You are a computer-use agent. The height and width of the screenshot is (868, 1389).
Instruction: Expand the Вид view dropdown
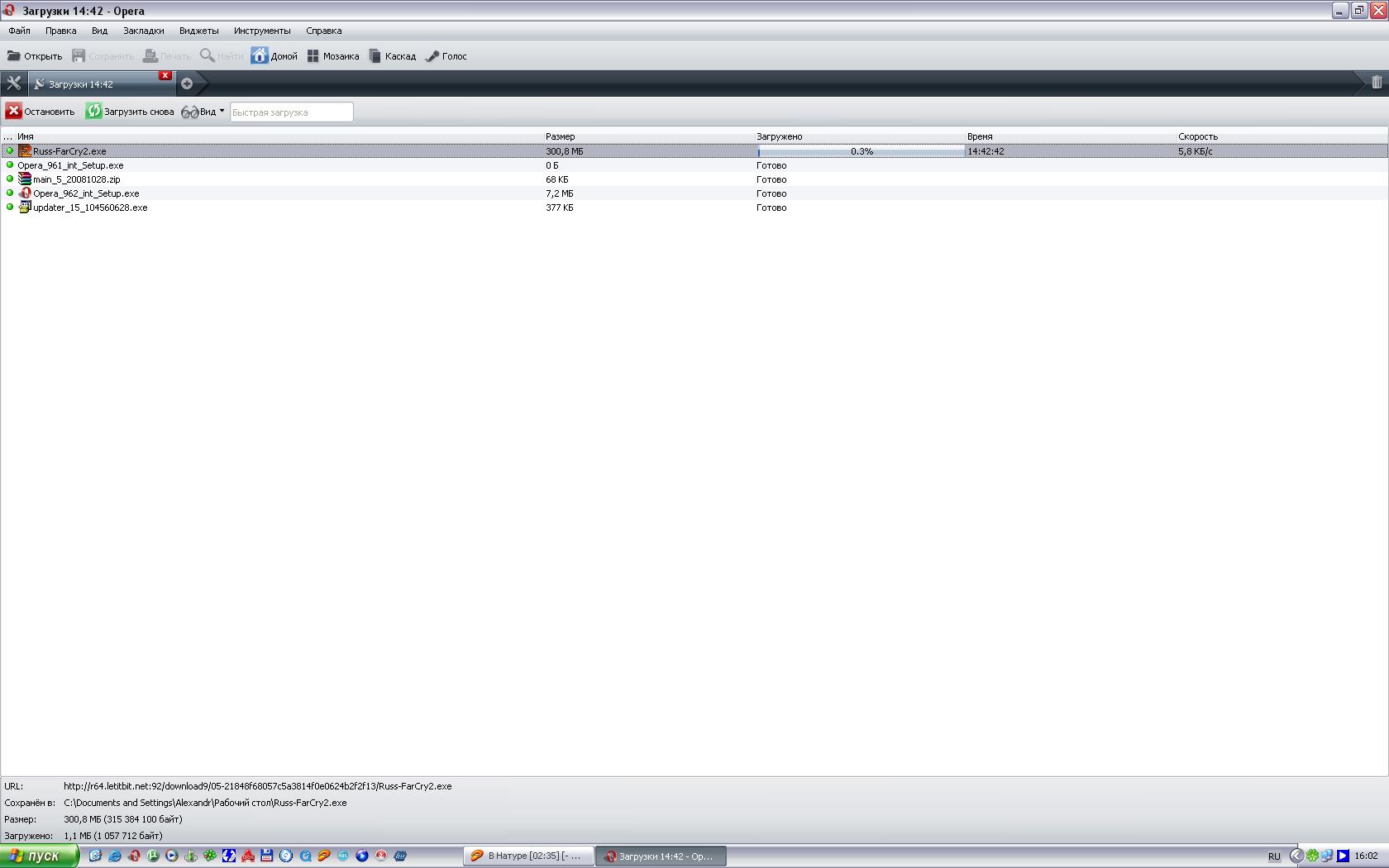pos(203,112)
